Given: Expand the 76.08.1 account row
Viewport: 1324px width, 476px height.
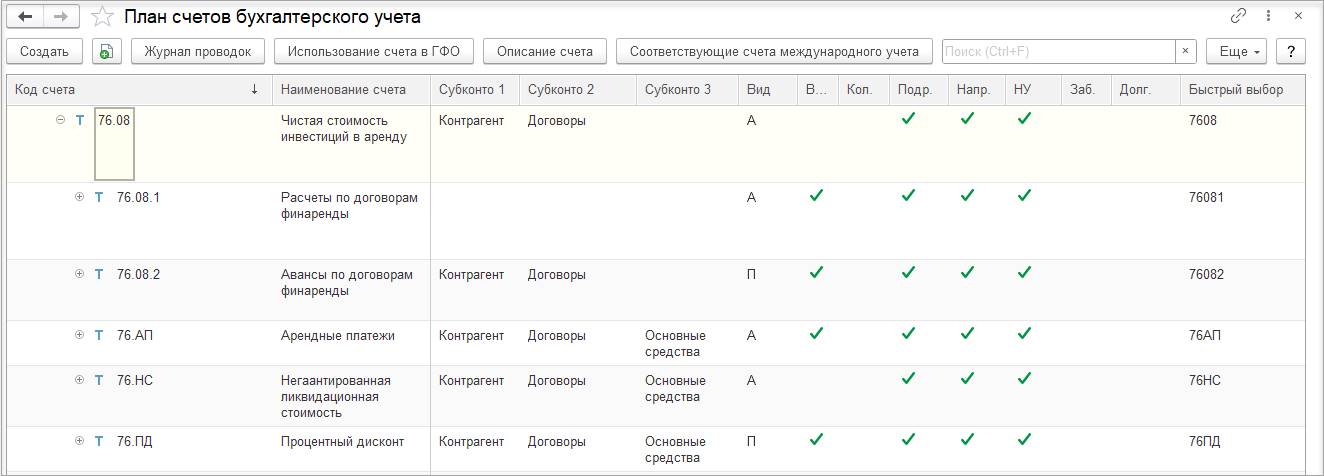Looking at the screenshot, I should pyautogui.click(x=80, y=197).
